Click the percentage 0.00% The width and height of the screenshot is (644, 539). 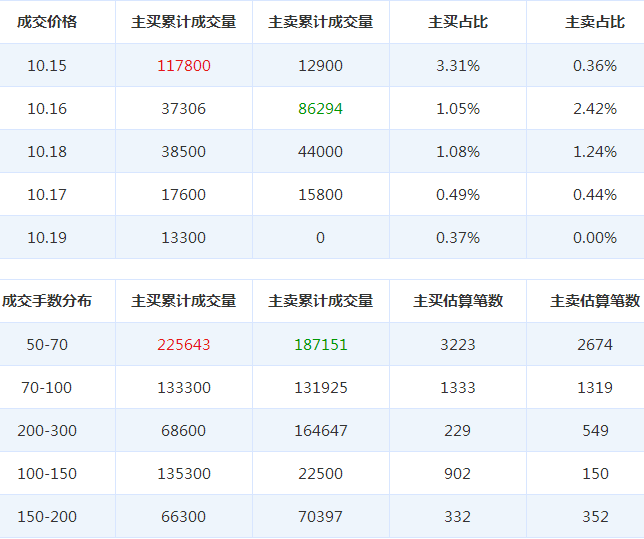coord(595,238)
